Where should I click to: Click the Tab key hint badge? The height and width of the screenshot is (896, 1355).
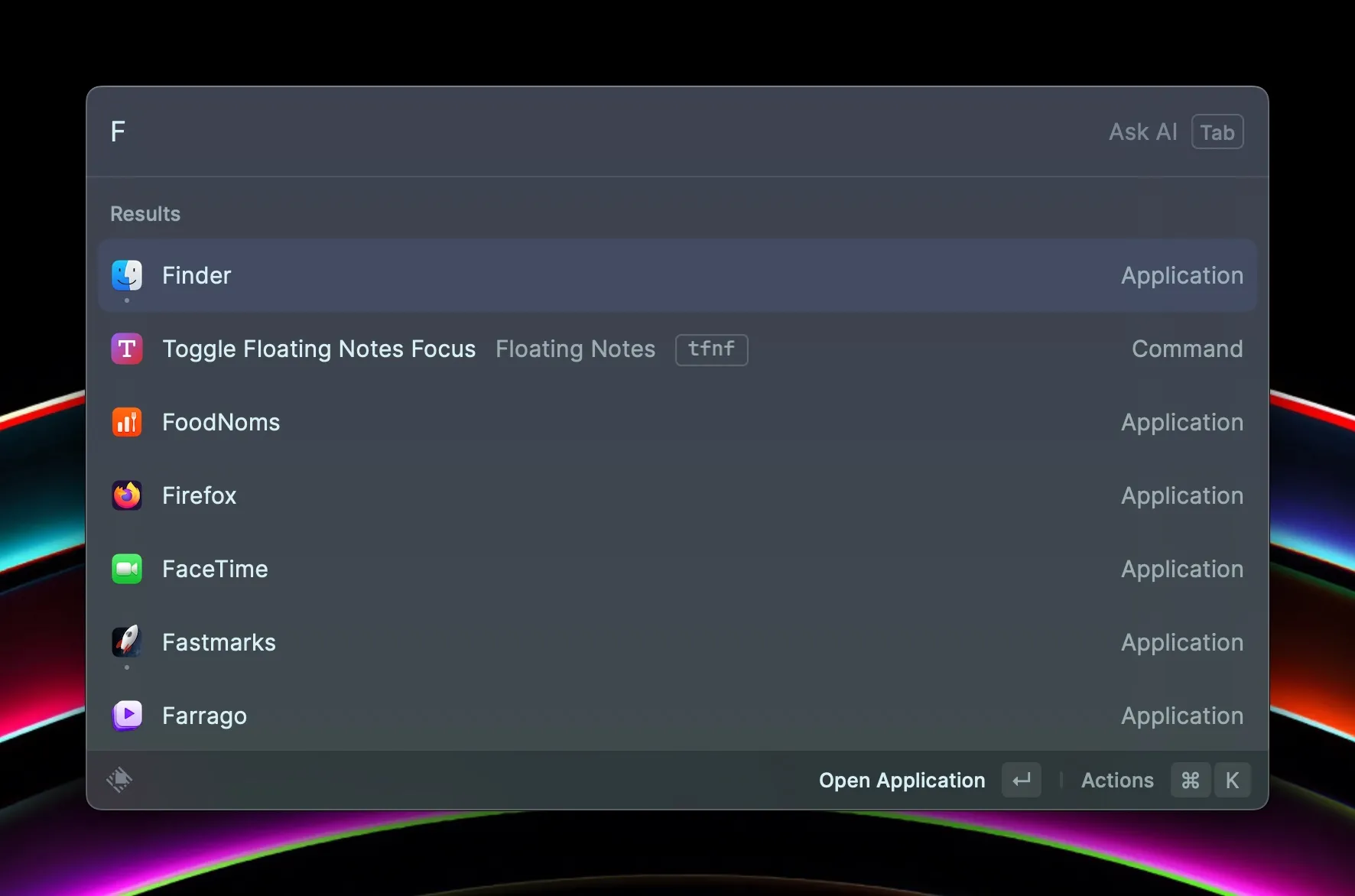(1217, 132)
